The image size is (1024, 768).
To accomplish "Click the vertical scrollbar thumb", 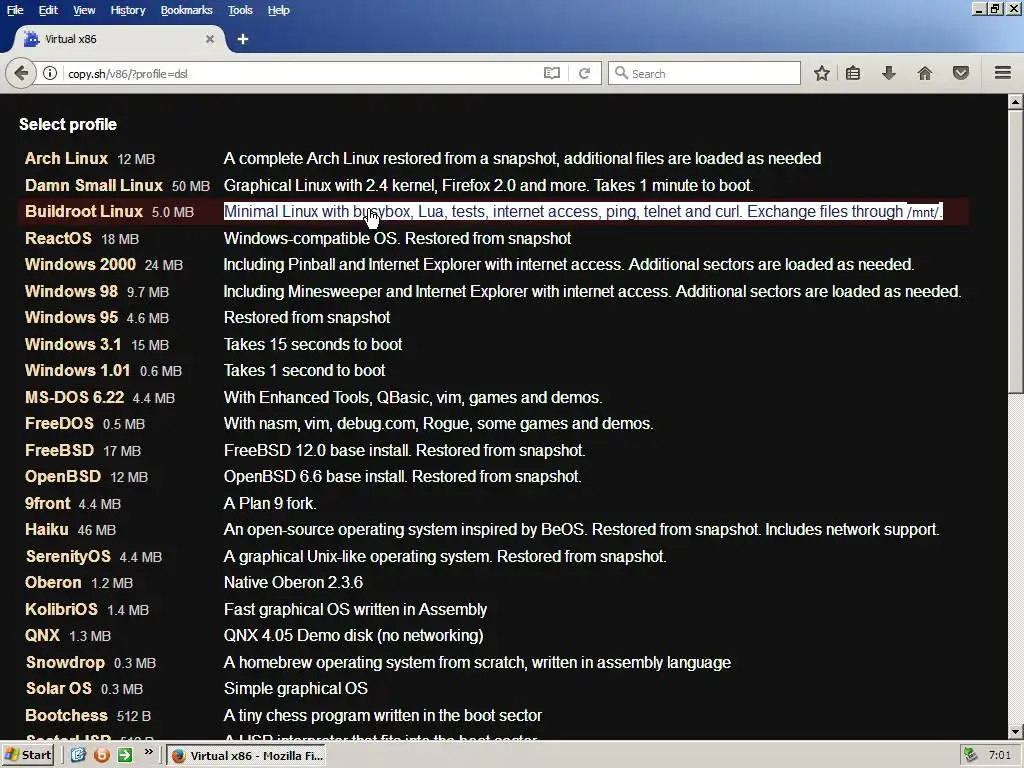I will (x=1016, y=251).
